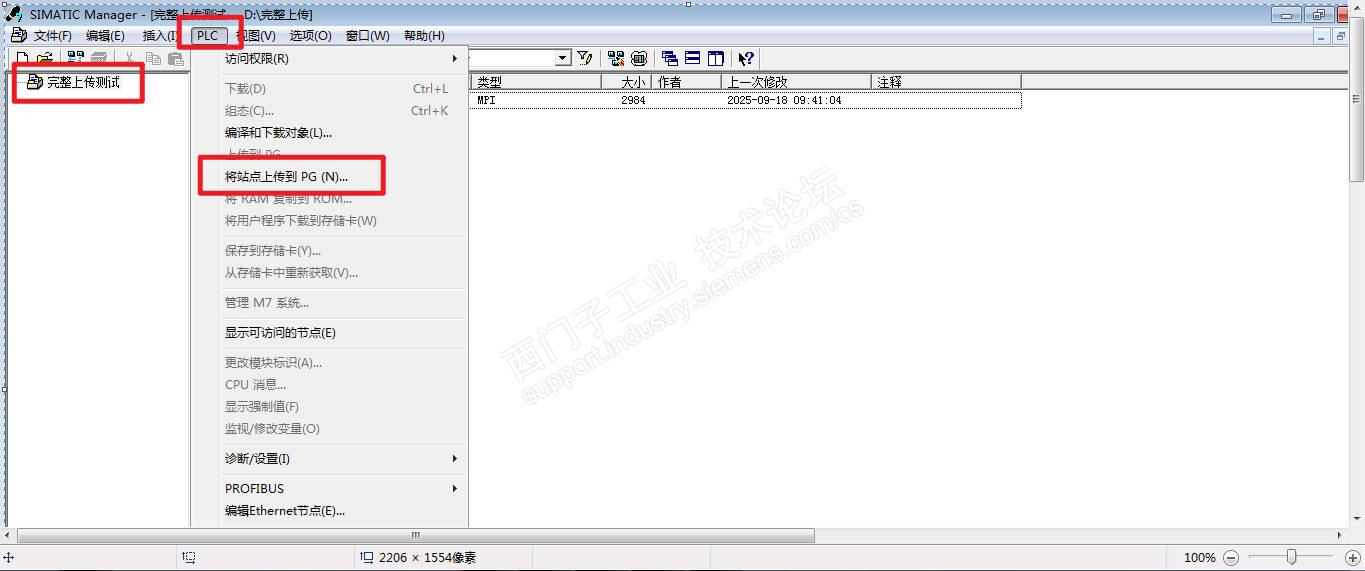This screenshot has height=571, width=1365.
Task: Open the 文件(F) menu
Action: (53, 36)
